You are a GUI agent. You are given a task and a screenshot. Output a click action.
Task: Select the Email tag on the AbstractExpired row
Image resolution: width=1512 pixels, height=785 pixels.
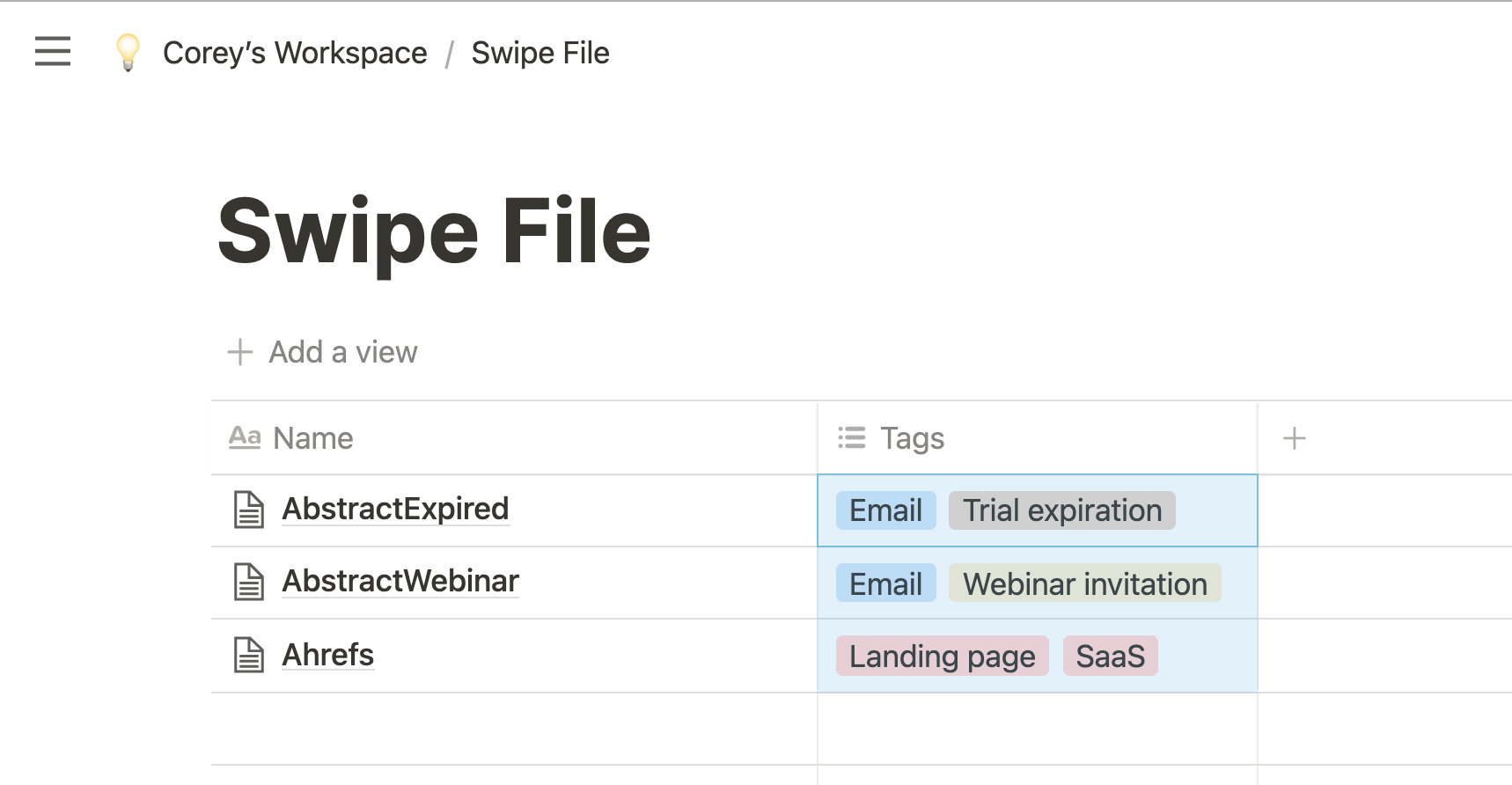884,510
